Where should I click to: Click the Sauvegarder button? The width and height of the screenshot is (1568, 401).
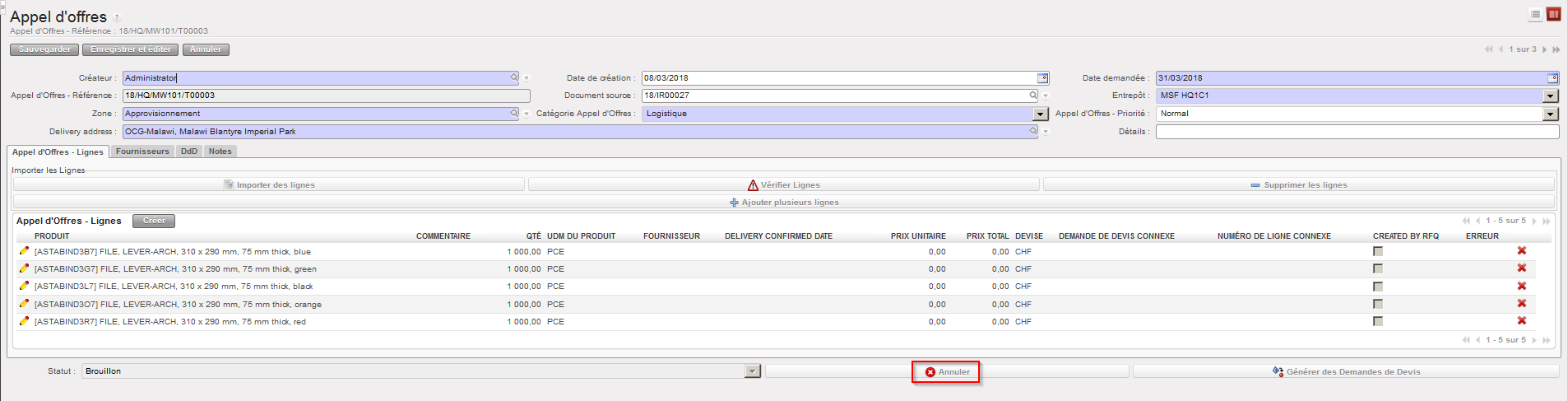44,49
